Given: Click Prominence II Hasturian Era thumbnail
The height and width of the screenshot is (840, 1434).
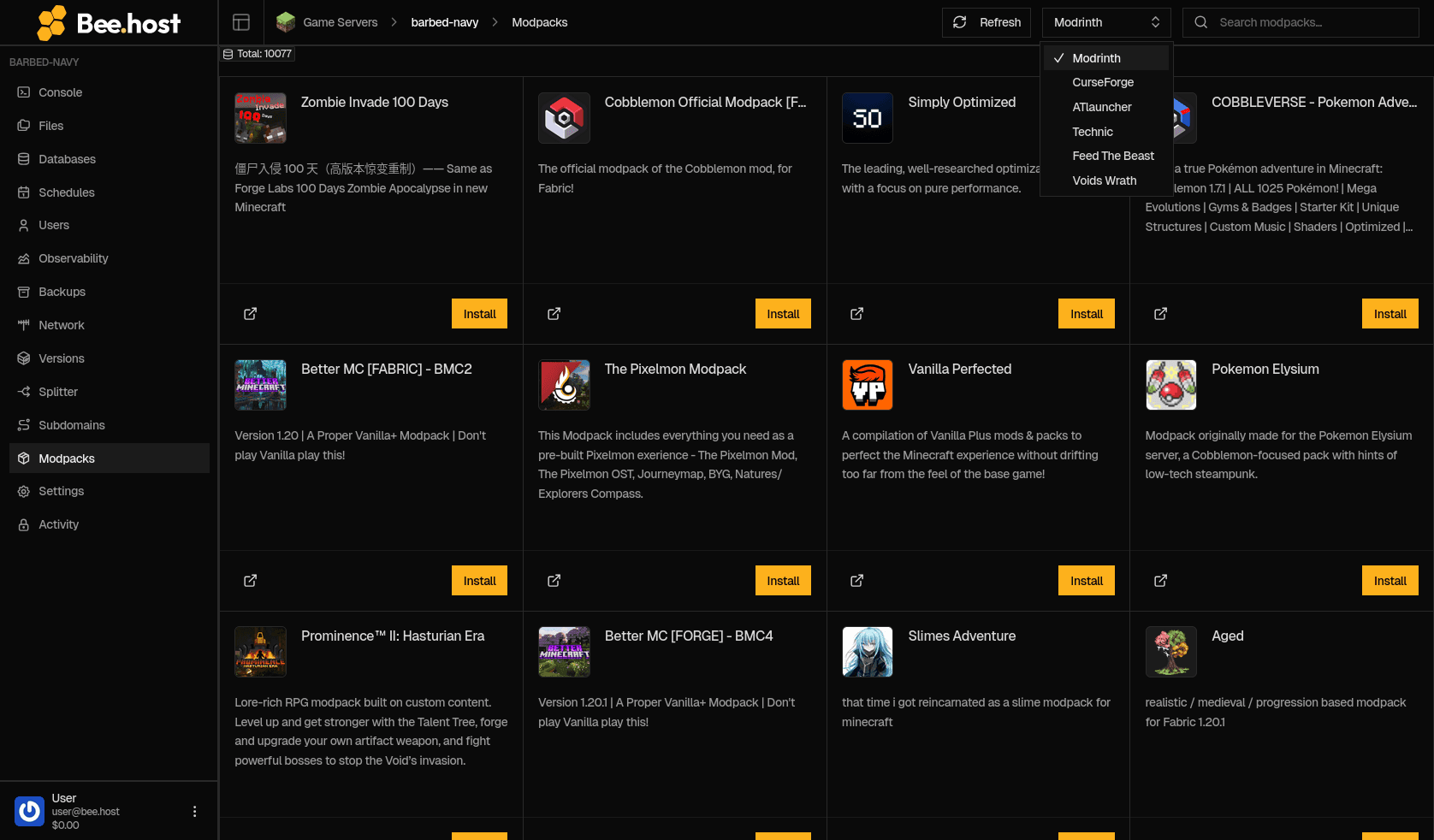Looking at the screenshot, I should [x=261, y=652].
